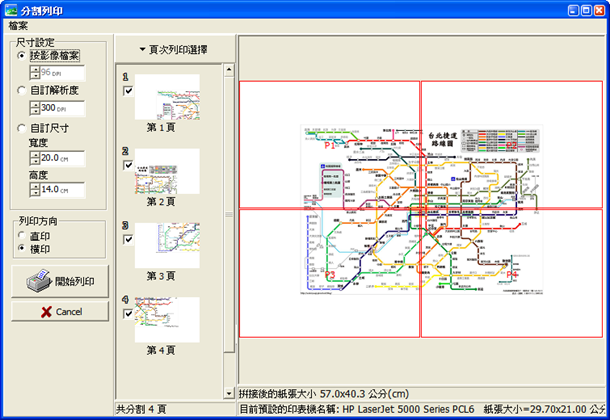Click the 共分割 4 頁 status text
This screenshot has width=610, height=420.
[x=141, y=409]
